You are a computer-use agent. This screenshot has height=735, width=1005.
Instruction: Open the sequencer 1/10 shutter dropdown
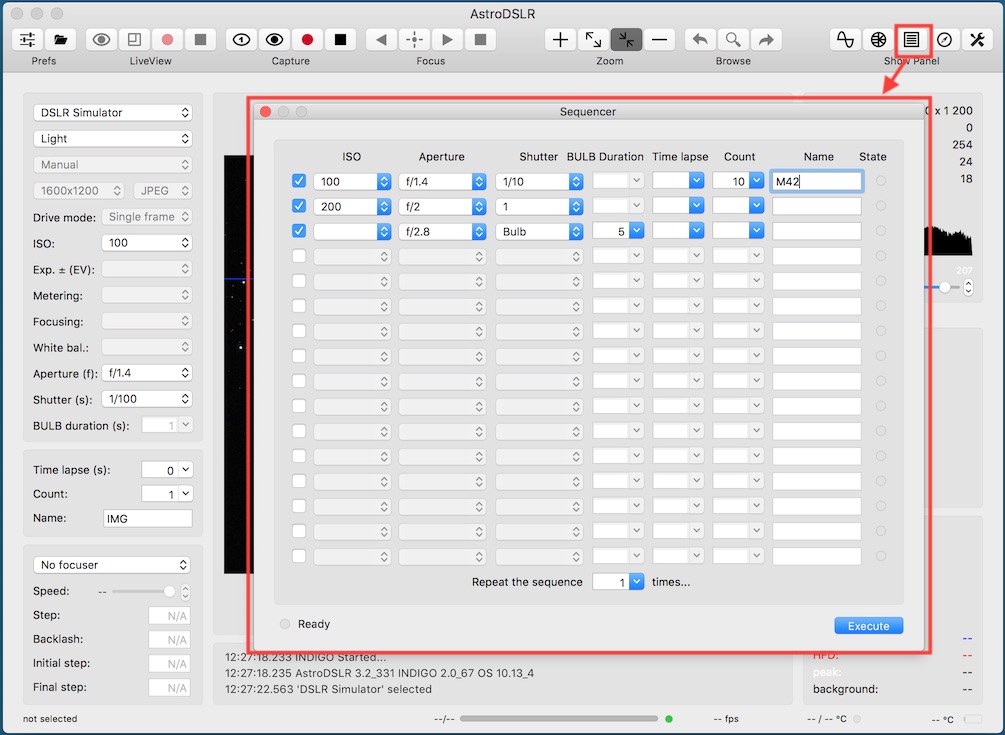[x=539, y=181]
